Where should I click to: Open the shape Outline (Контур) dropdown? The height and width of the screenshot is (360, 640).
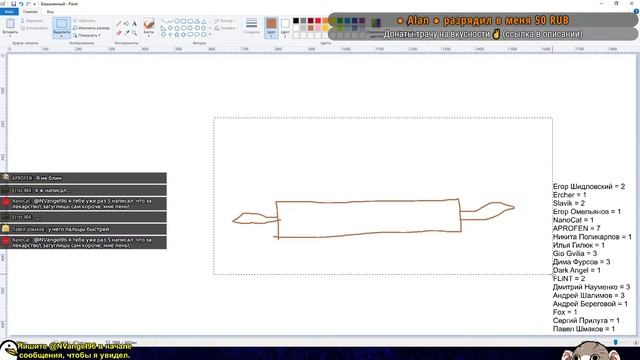[x=224, y=20]
